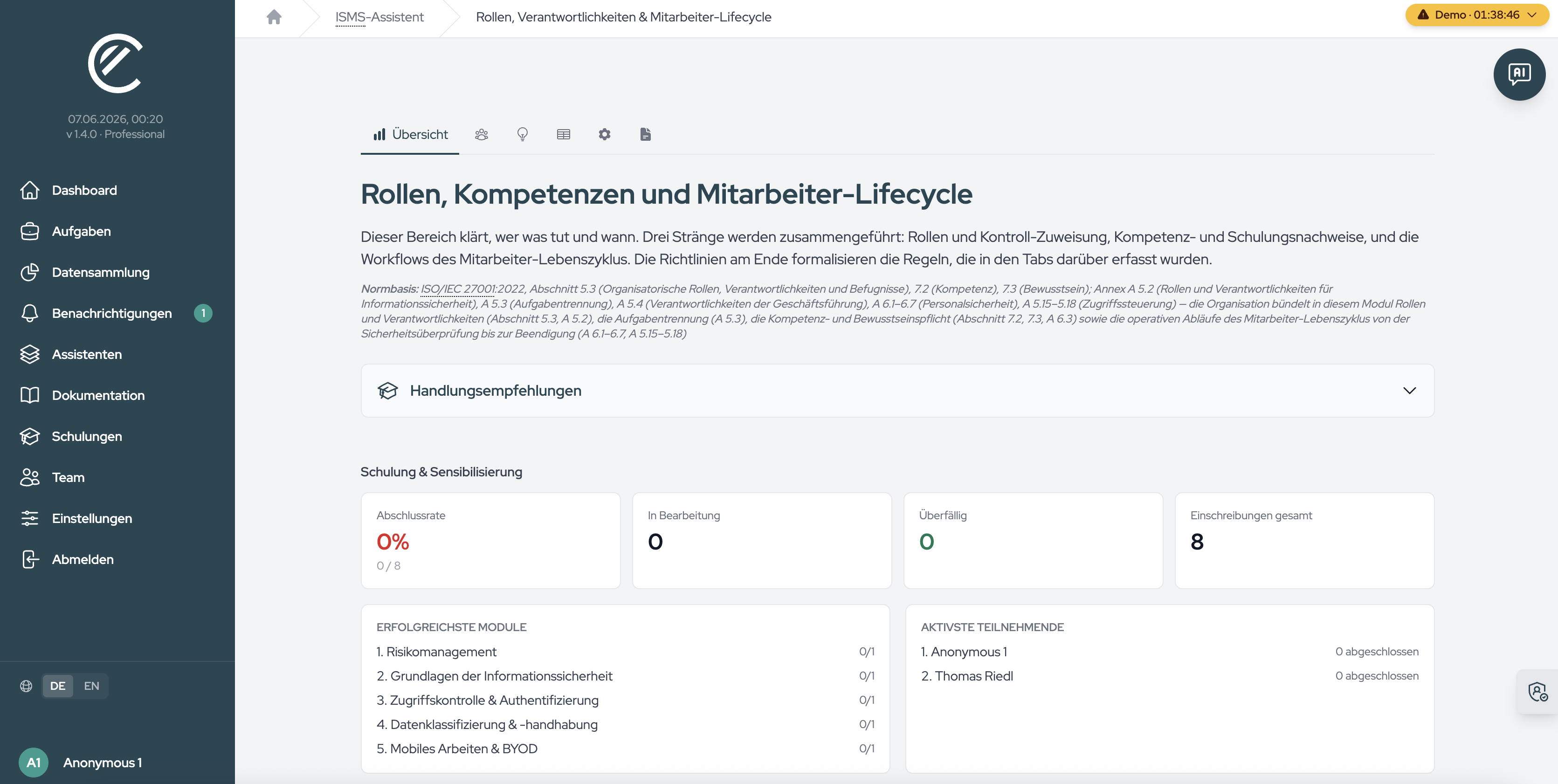Click the notification count badge
This screenshot has height=784, width=1558.
click(x=203, y=313)
